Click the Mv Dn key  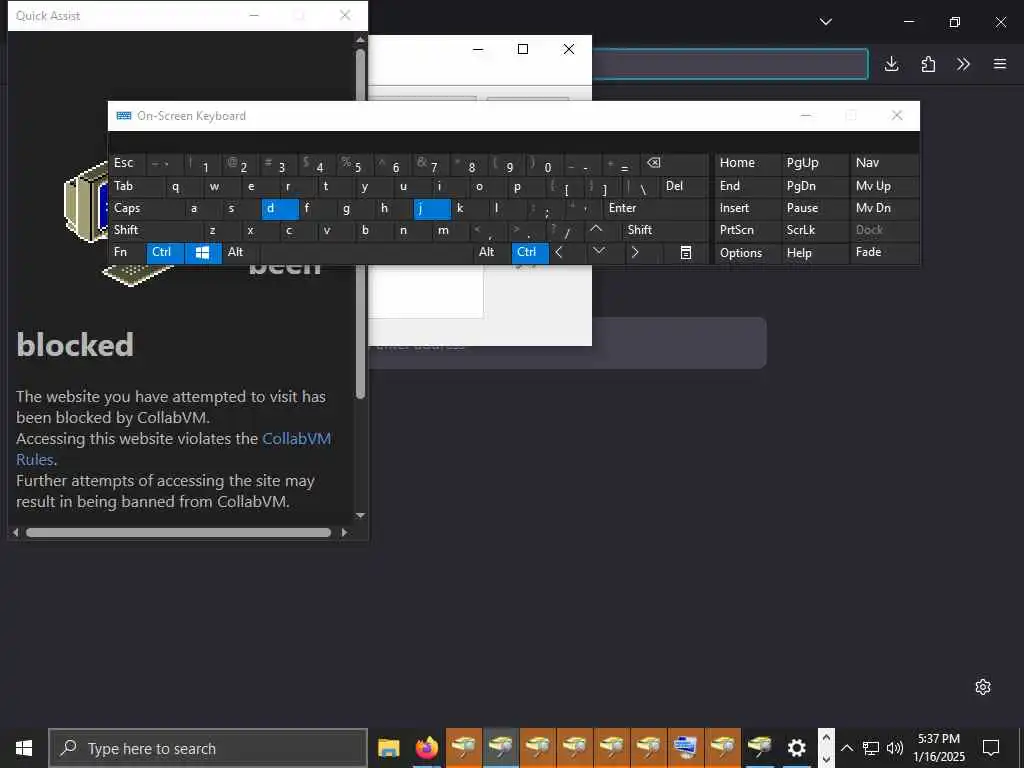(x=884, y=208)
